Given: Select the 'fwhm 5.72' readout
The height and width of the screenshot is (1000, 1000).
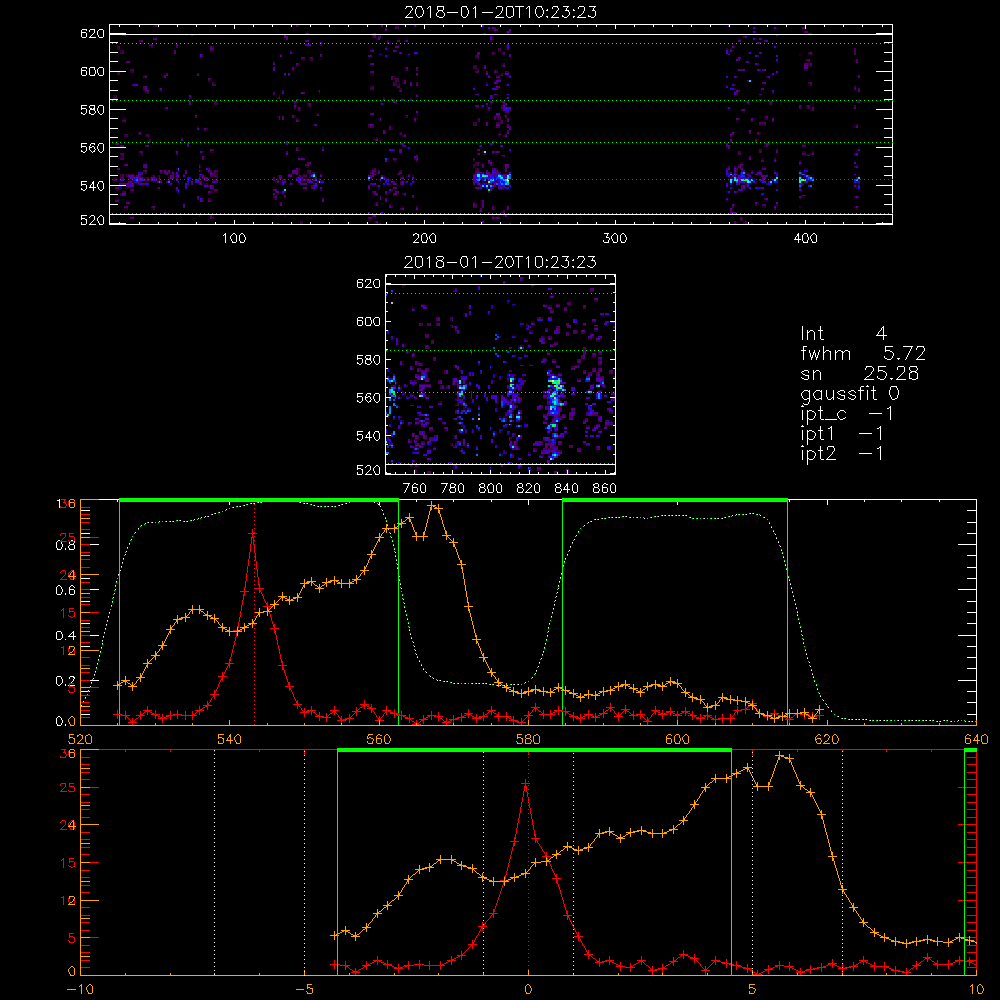Looking at the screenshot, I should point(863,353).
